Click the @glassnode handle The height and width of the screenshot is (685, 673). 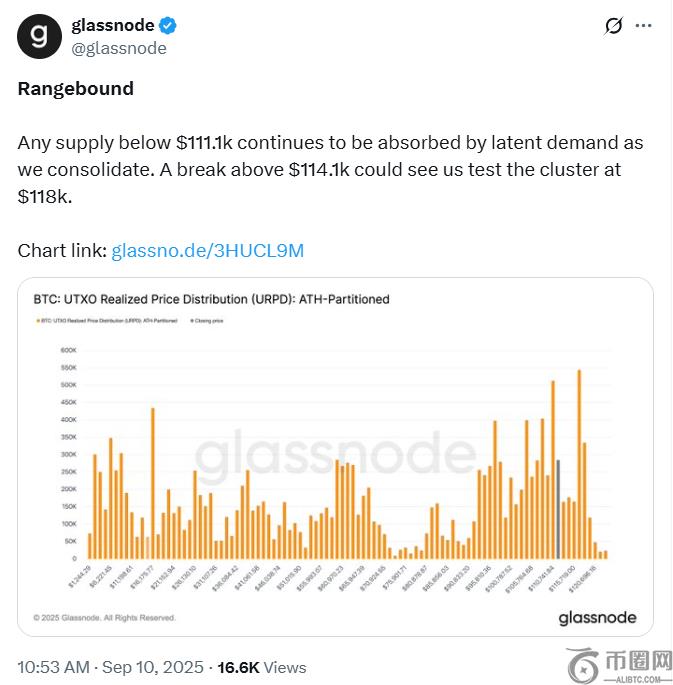[119, 48]
